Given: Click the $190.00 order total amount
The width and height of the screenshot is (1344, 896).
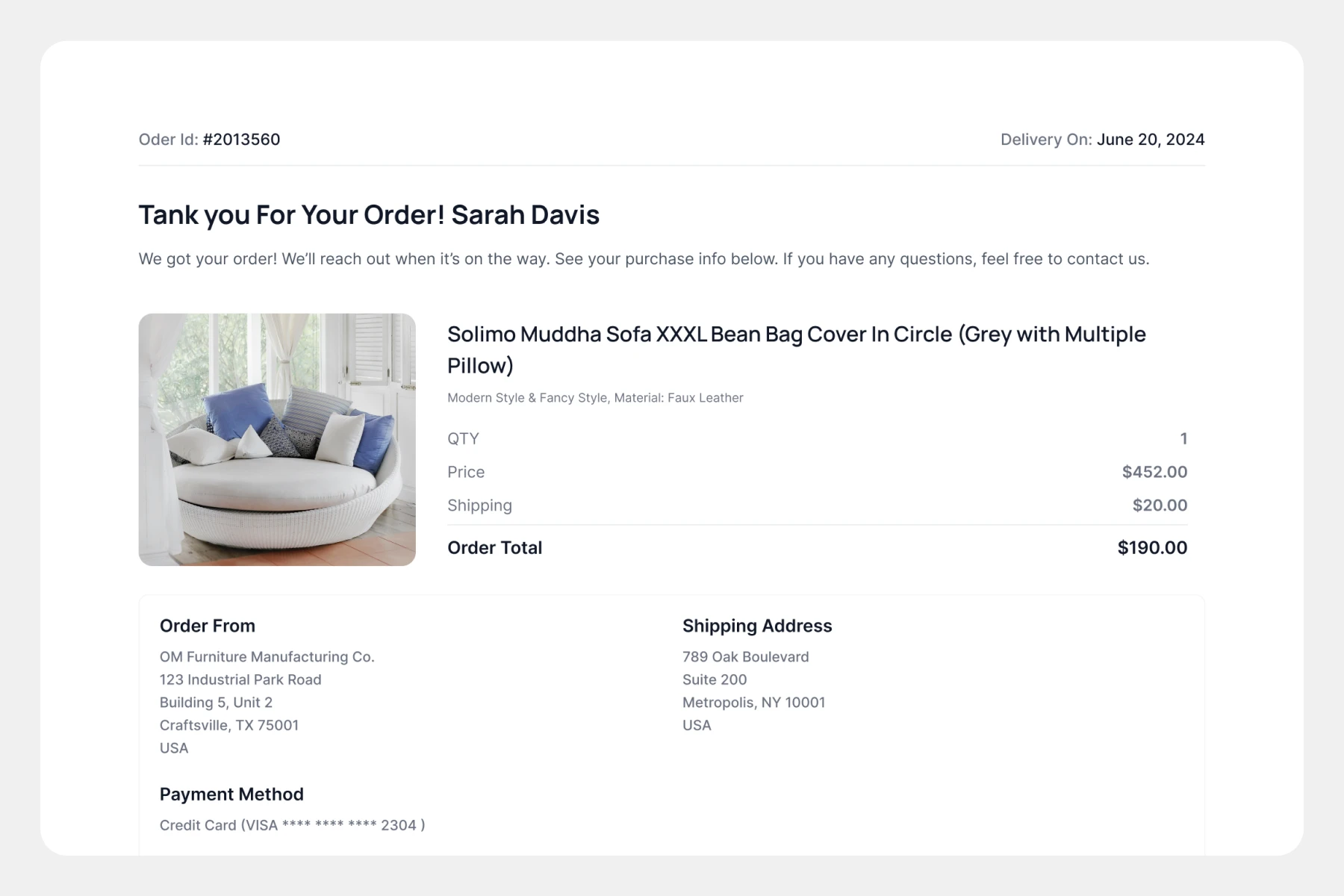Looking at the screenshot, I should pos(1152,548).
